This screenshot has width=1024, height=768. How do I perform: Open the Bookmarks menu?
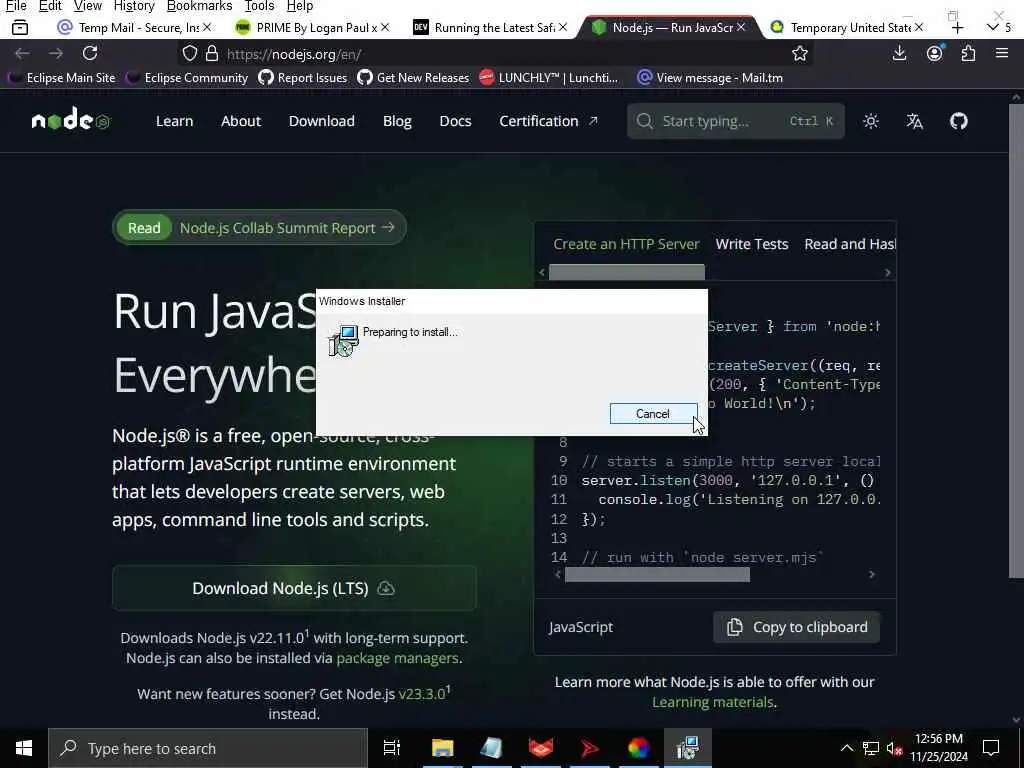[x=199, y=6]
